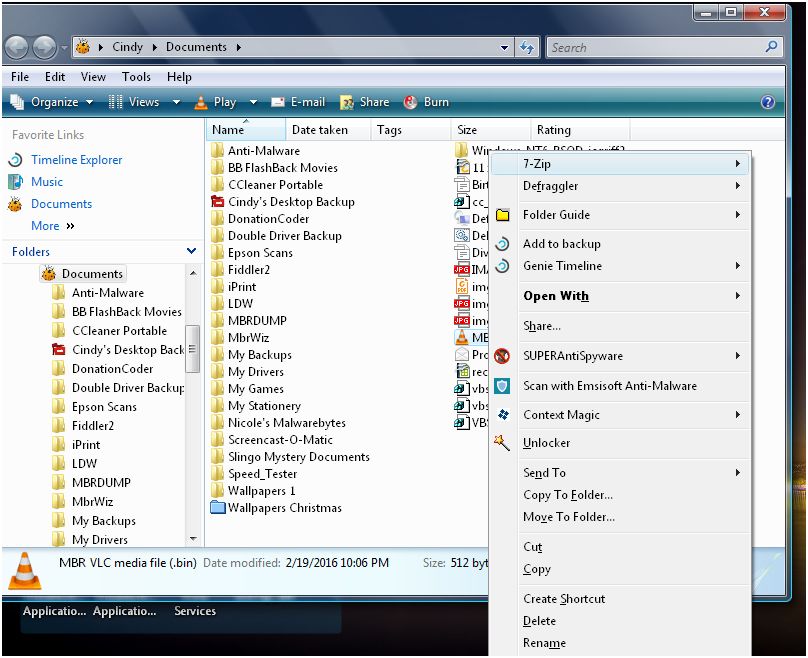Viewport: 808px width, 658px height.
Task: Click the Views toolbar icon
Action: 115,102
